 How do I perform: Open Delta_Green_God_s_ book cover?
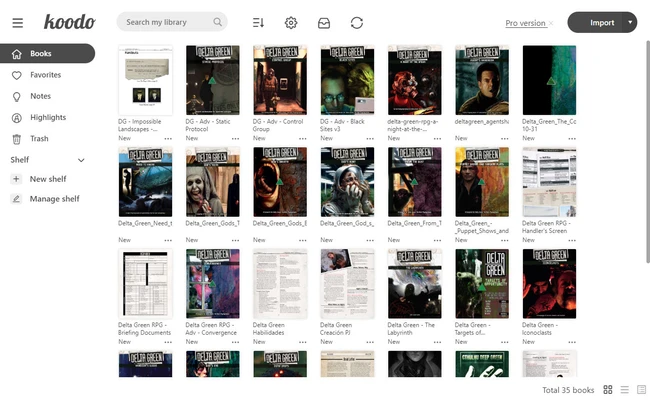[x=347, y=182]
